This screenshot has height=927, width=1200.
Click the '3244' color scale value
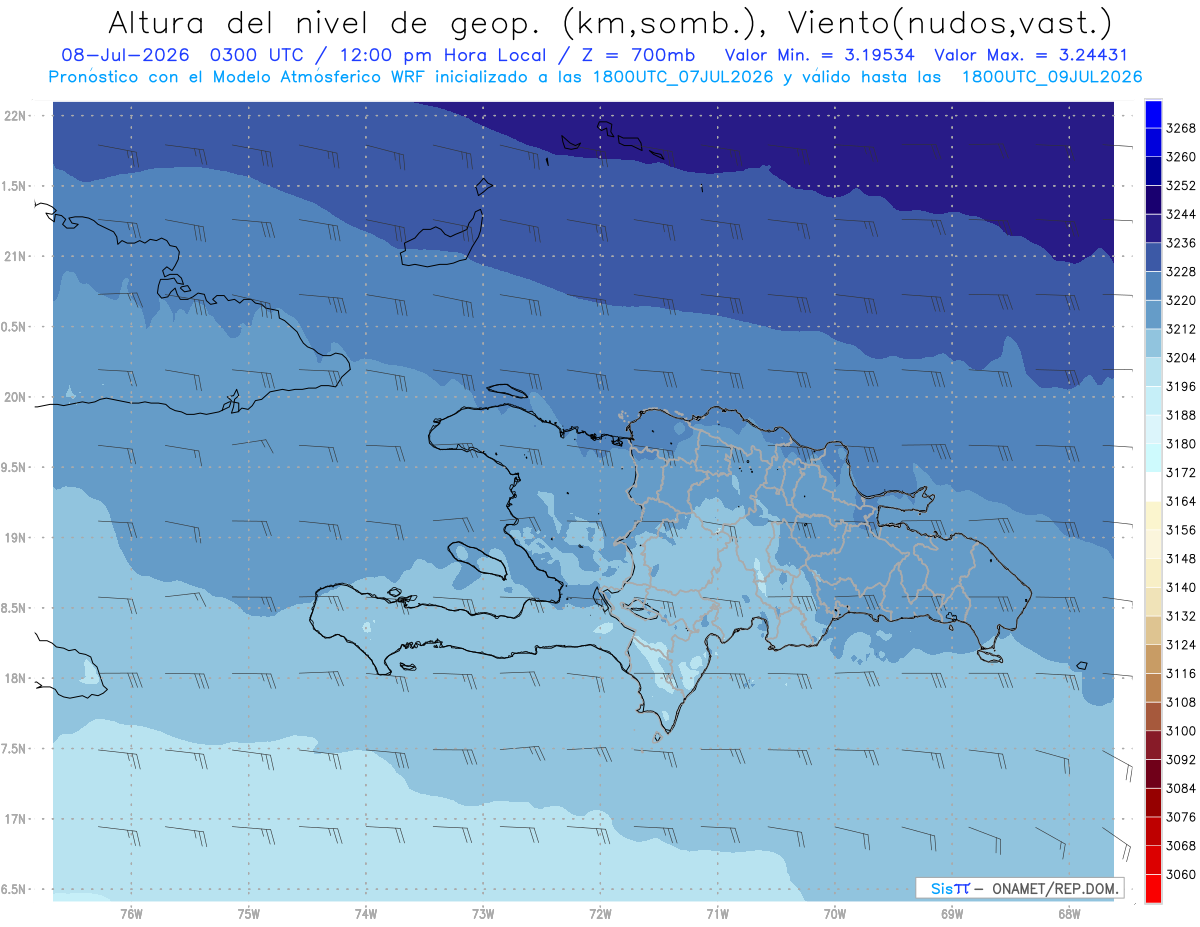coord(1181,214)
